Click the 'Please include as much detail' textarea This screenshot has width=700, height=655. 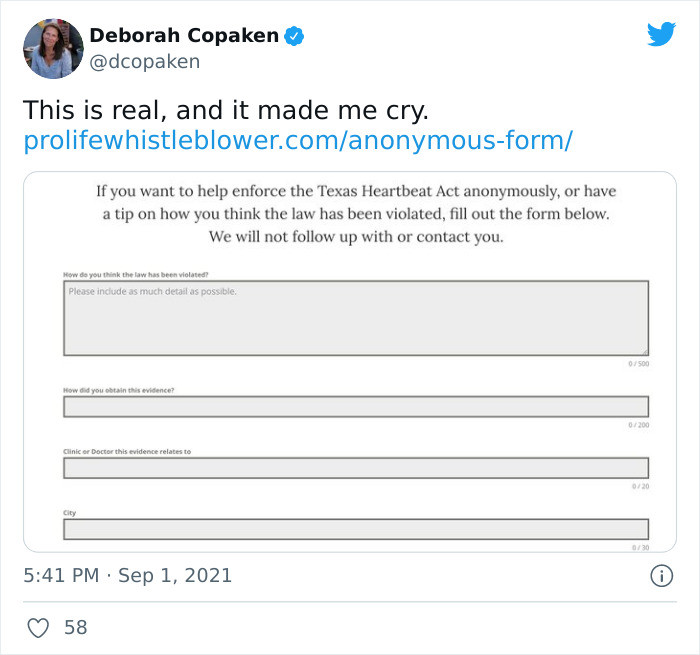[x=356, y=318]
